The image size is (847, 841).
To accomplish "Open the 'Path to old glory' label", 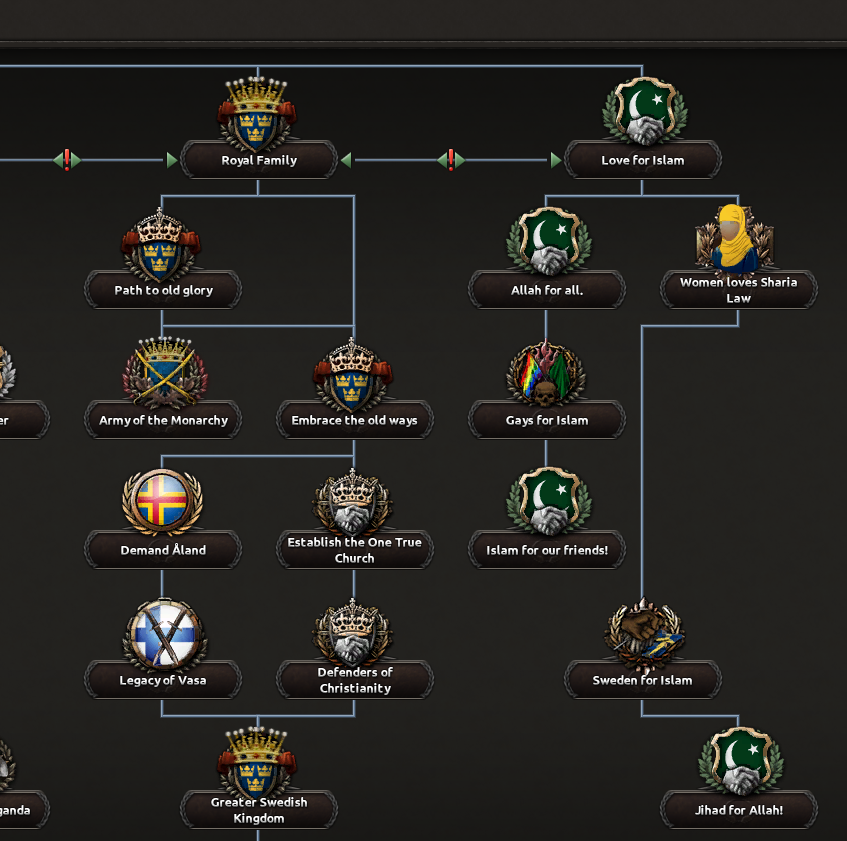I will pos(163,290).
